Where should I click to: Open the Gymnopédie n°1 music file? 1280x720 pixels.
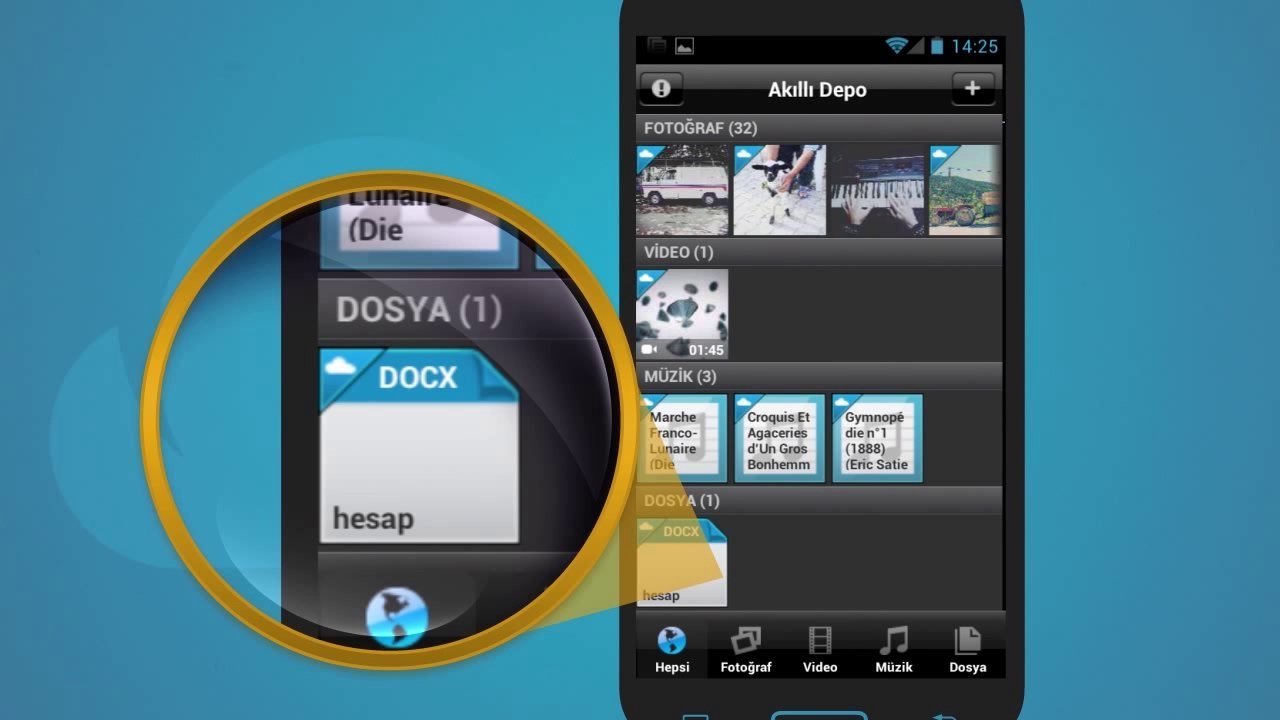[877, 439]
